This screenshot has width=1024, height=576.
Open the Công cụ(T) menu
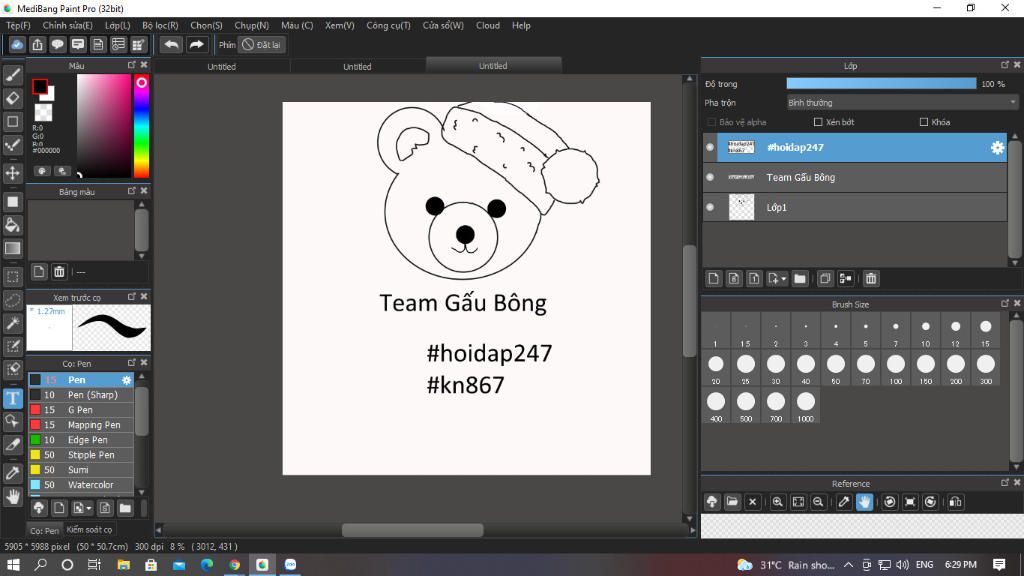pyautogui.click(x=389, y=25)
